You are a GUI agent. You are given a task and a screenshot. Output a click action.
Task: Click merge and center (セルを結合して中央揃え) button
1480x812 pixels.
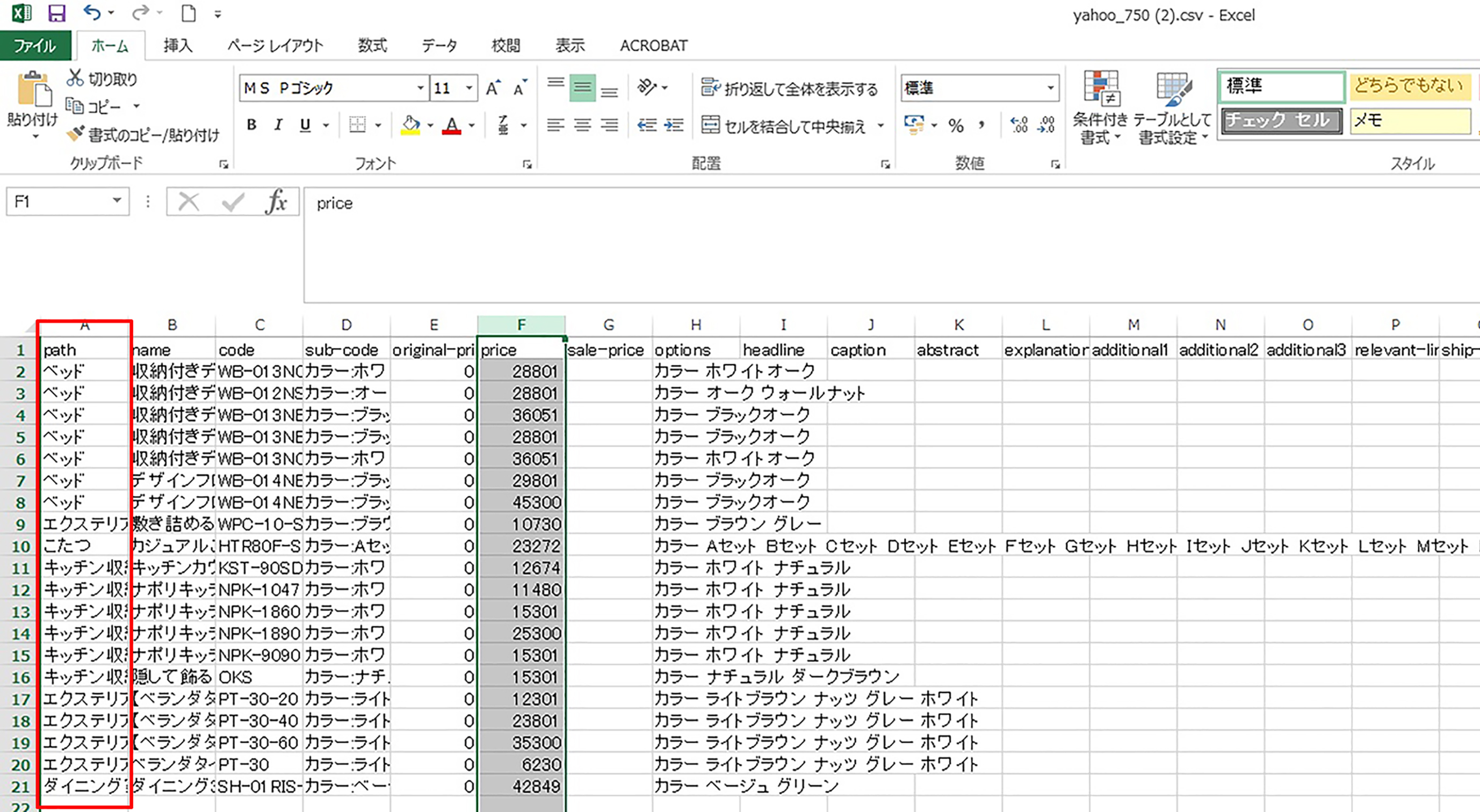click(x=784, y=125)
